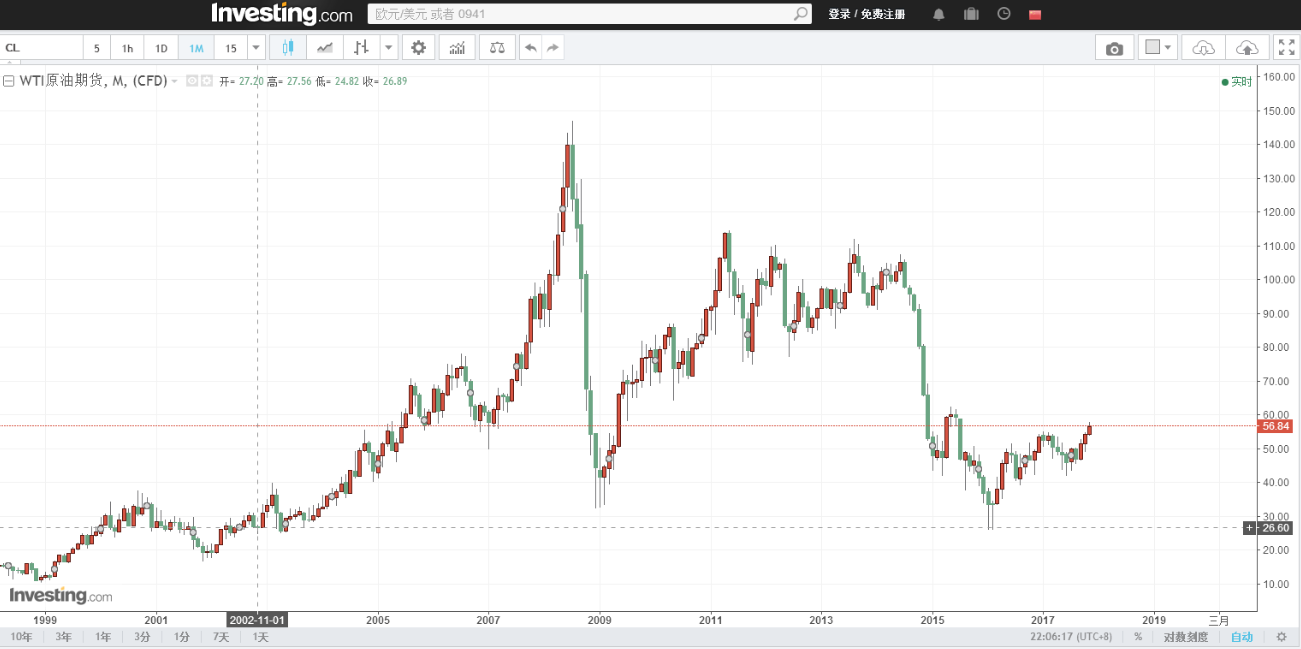Click the Investing.com header logo
Viewport: 1301px width, 649px height.
pyautogui.click(x=282, y=14)
